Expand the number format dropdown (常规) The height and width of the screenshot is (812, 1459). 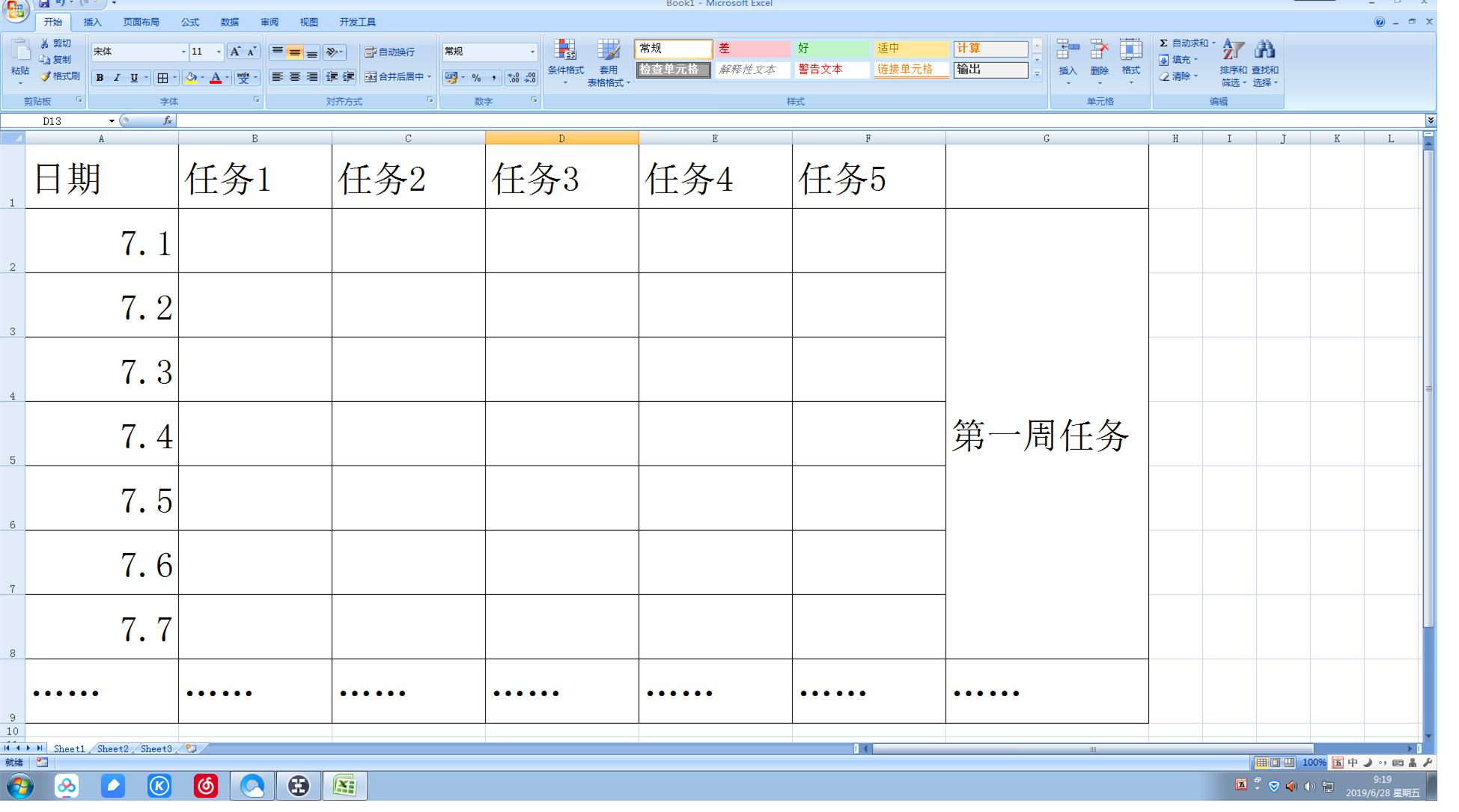point(533,52)
